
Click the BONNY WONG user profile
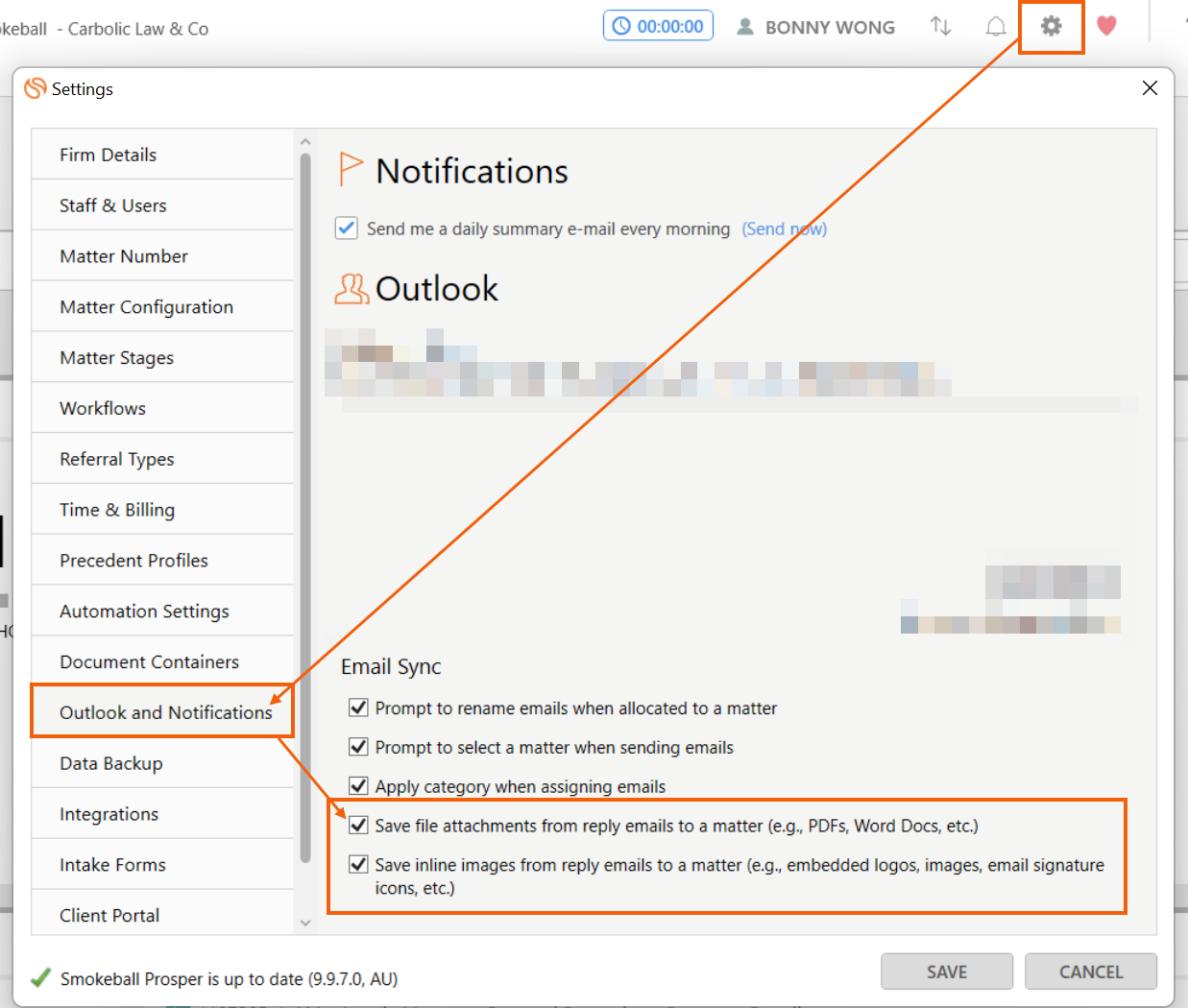coord(815,27)
